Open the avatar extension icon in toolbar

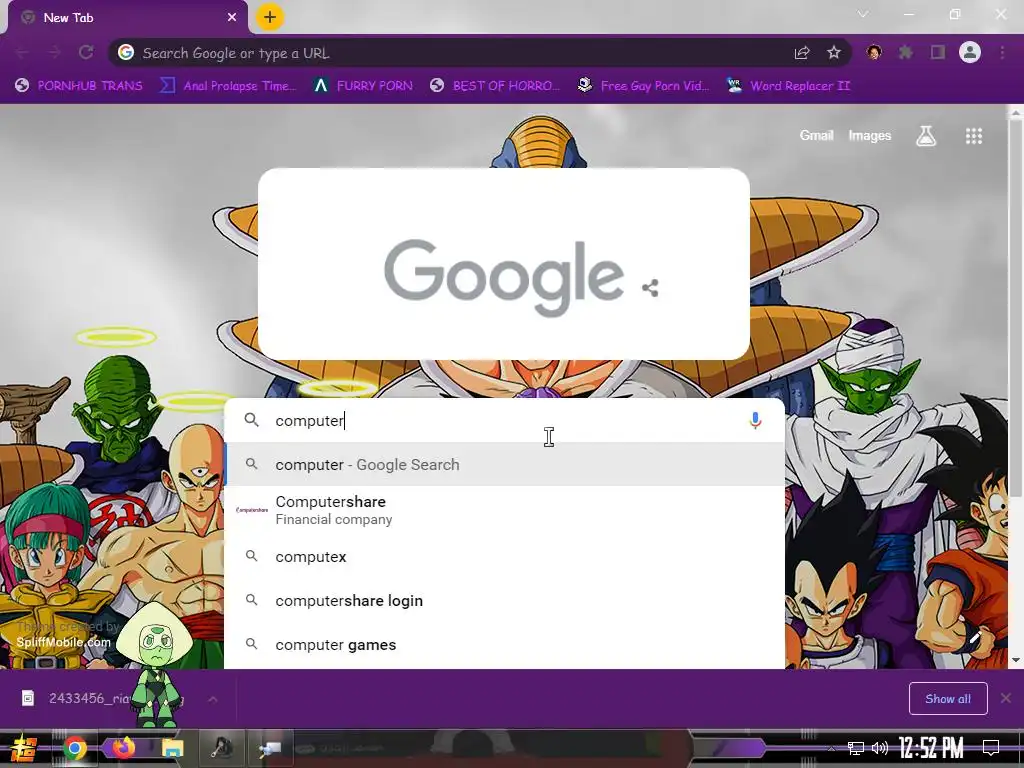(x=874, y=52)
